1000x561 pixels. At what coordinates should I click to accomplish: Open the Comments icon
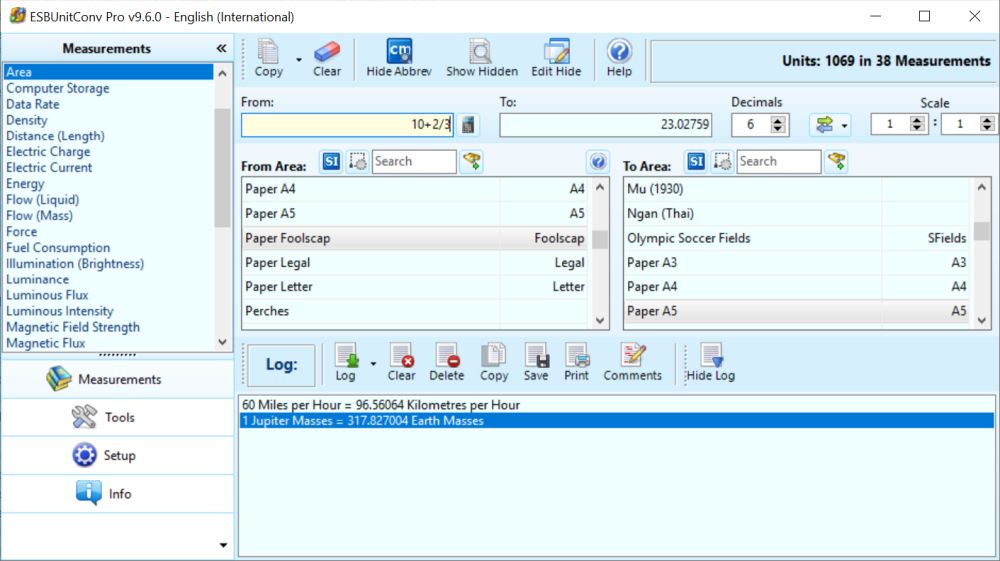633,363
